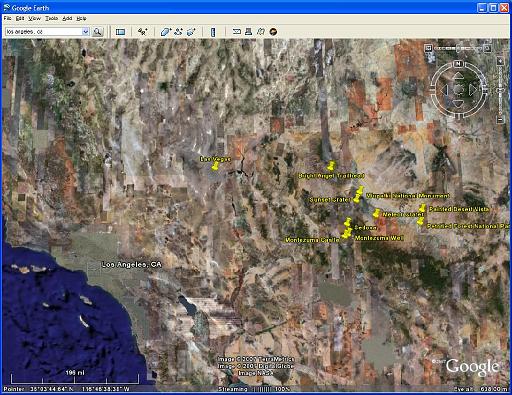Open the View menu
The width and height of the screenshot is (512, 395).
coord(34,18)
